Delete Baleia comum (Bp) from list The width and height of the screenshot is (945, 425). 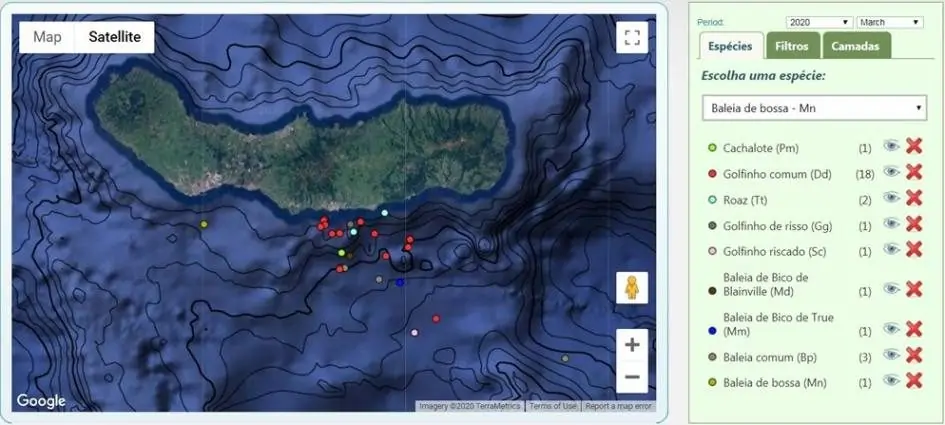pos(913,355)
